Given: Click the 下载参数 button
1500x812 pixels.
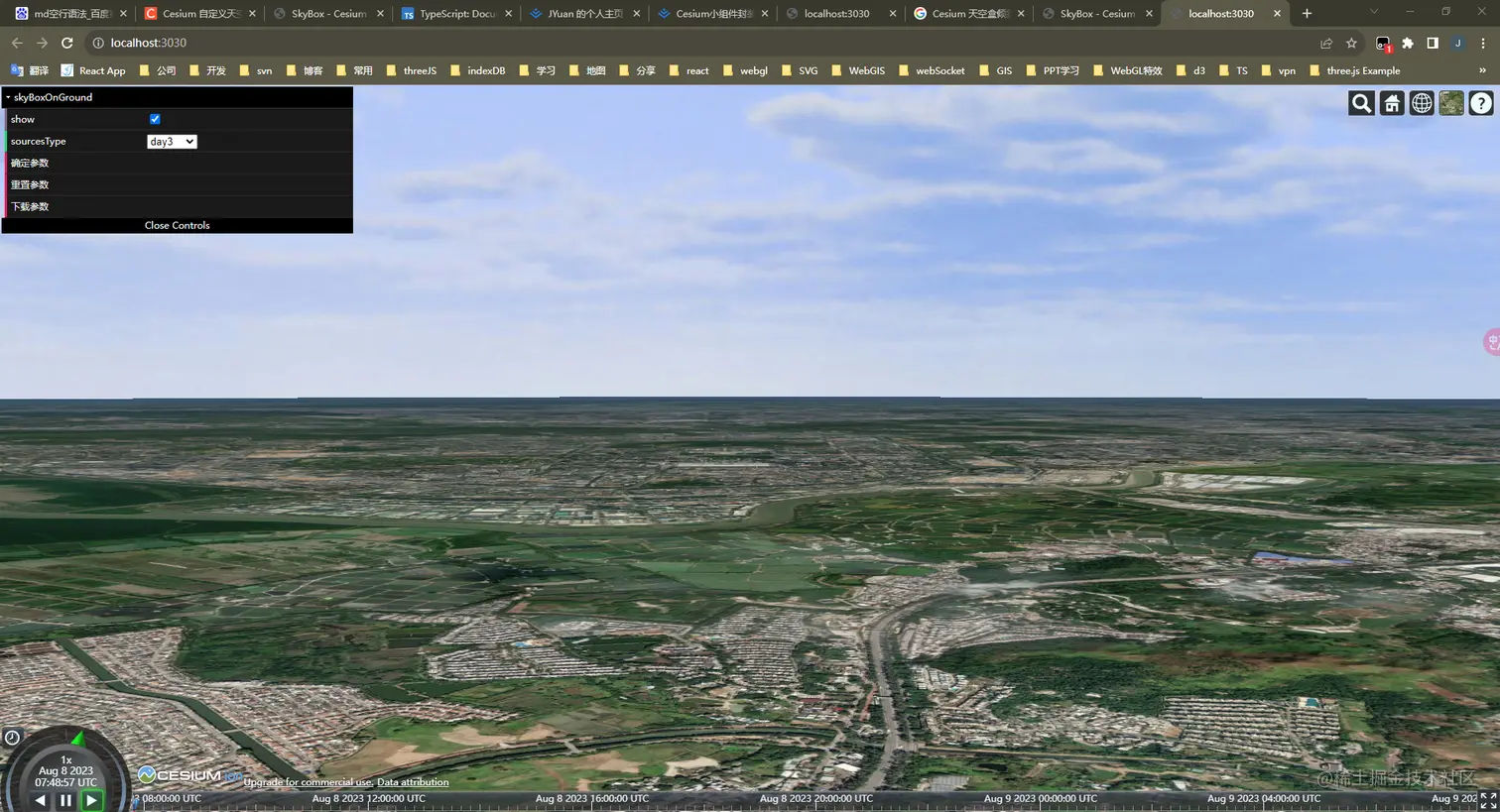Looking at the screenshot, I should [178, 206].
